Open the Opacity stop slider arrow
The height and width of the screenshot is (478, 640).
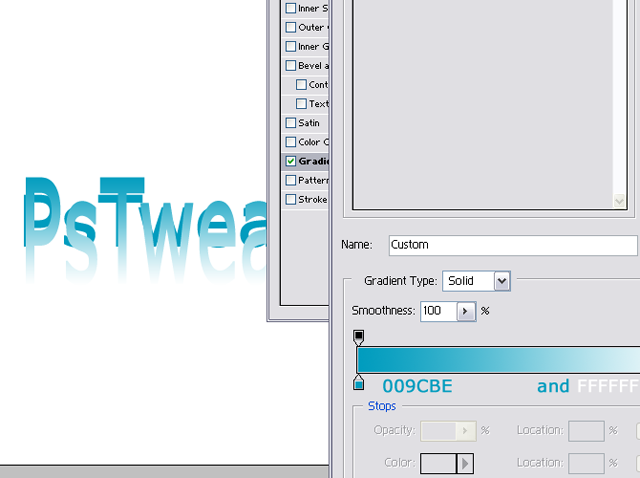[465, 431]
